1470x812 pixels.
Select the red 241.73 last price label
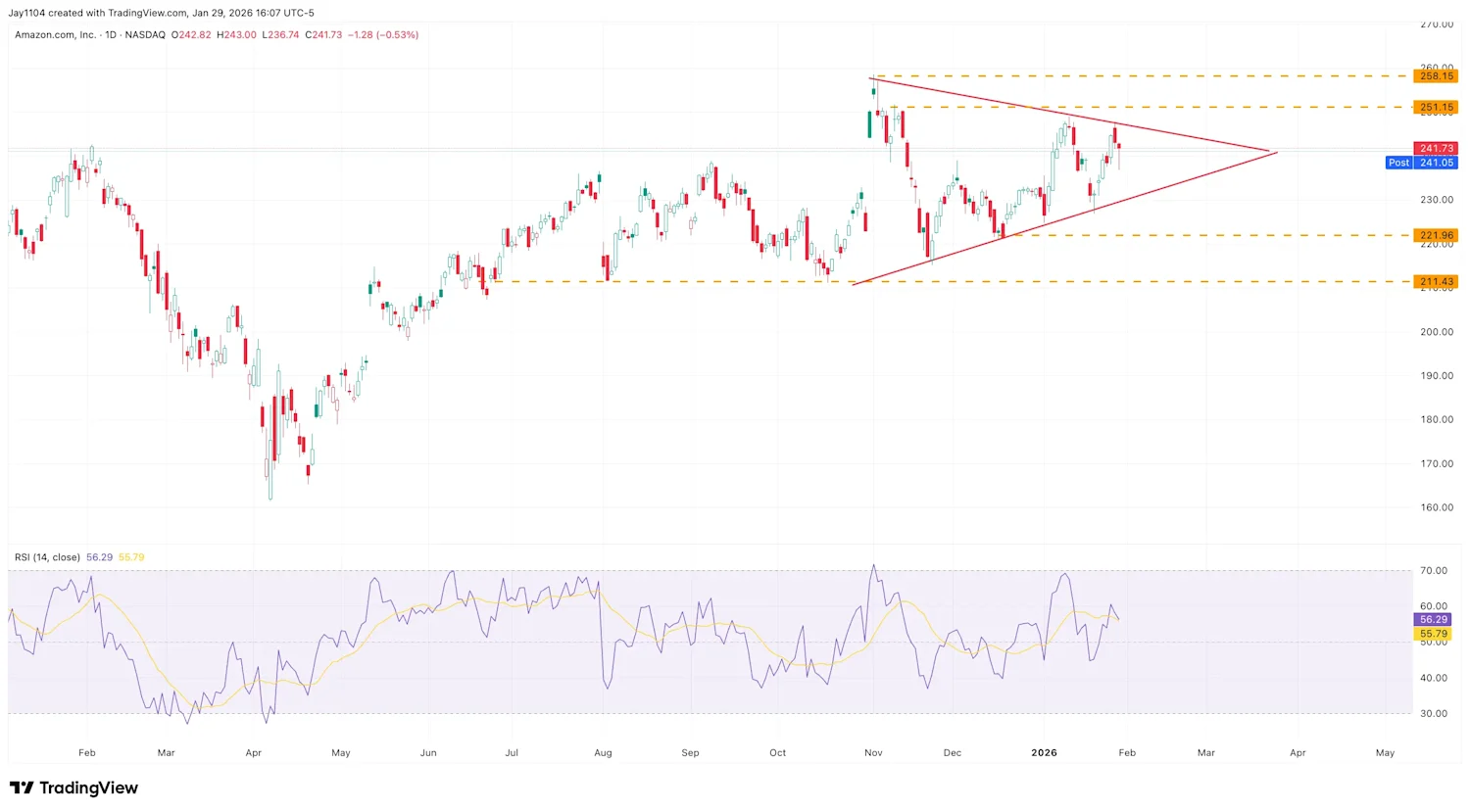(1434, 148)
